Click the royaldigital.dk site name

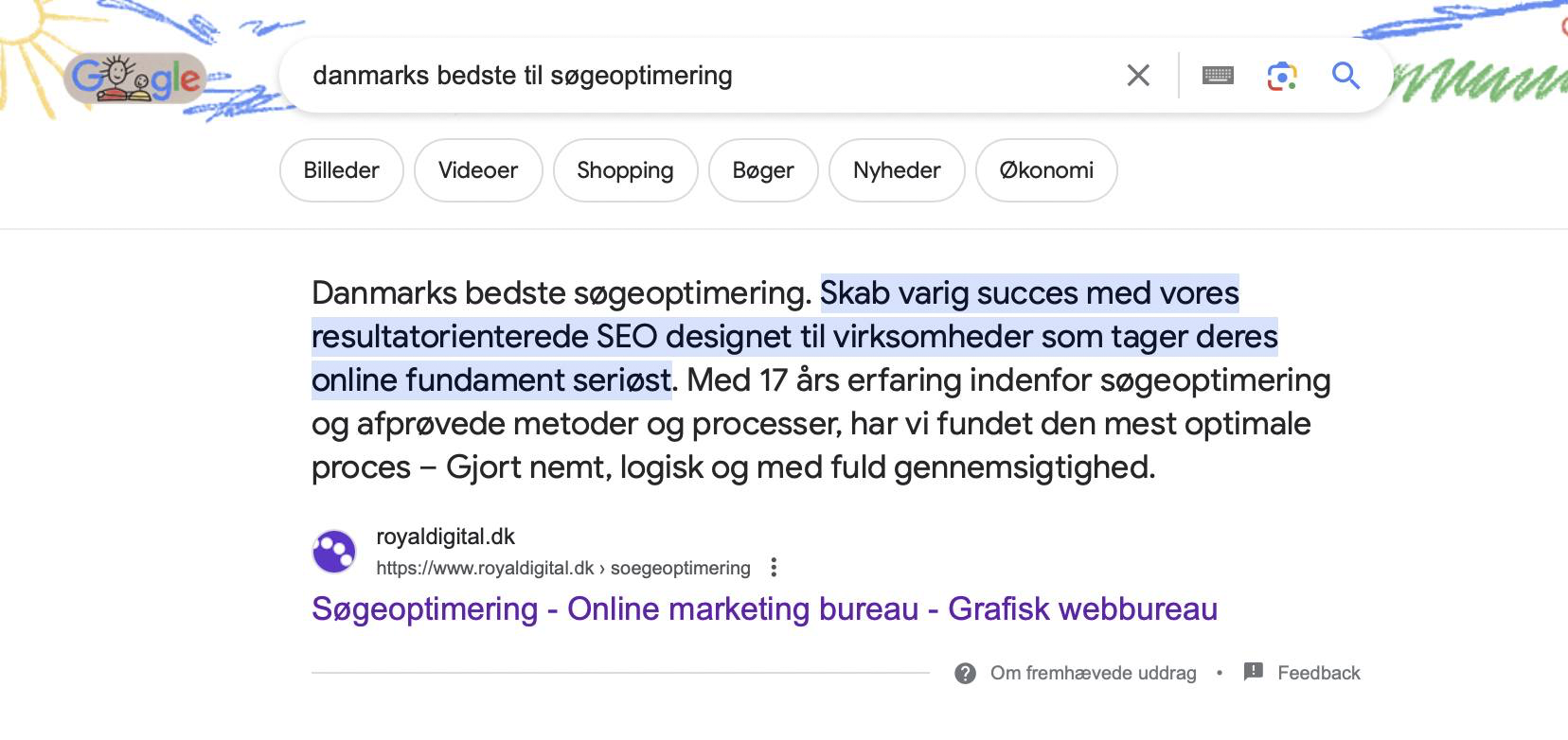pyautogui.click(x=445, y=537)
